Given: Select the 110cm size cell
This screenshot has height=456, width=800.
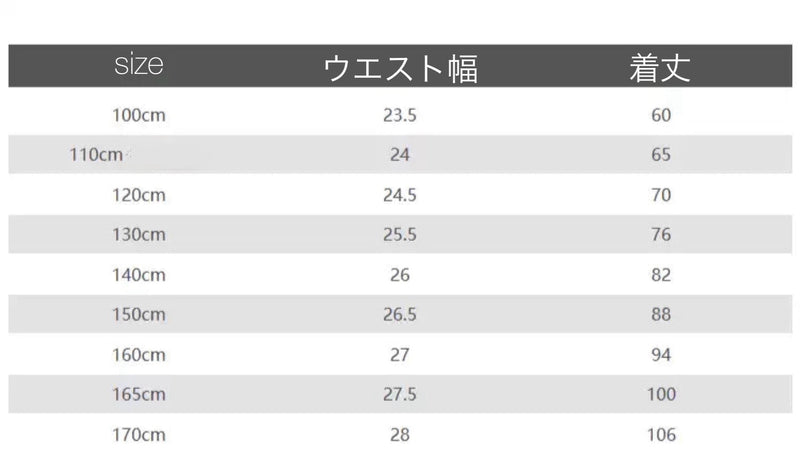Looking at the screenshot, I should click(x=96, y=155).
